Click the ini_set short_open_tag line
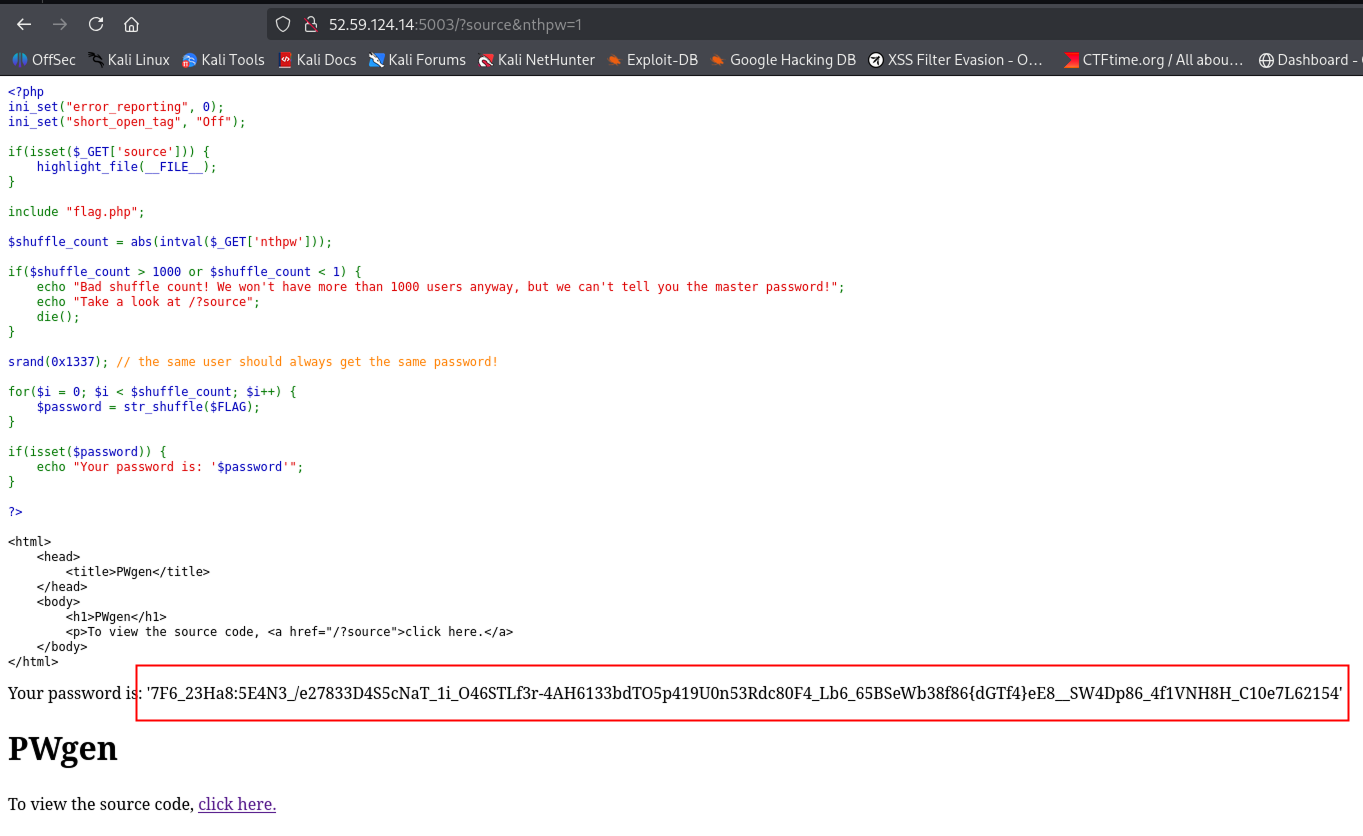Viewport: 1363px width, 836px height. (127, 122)
